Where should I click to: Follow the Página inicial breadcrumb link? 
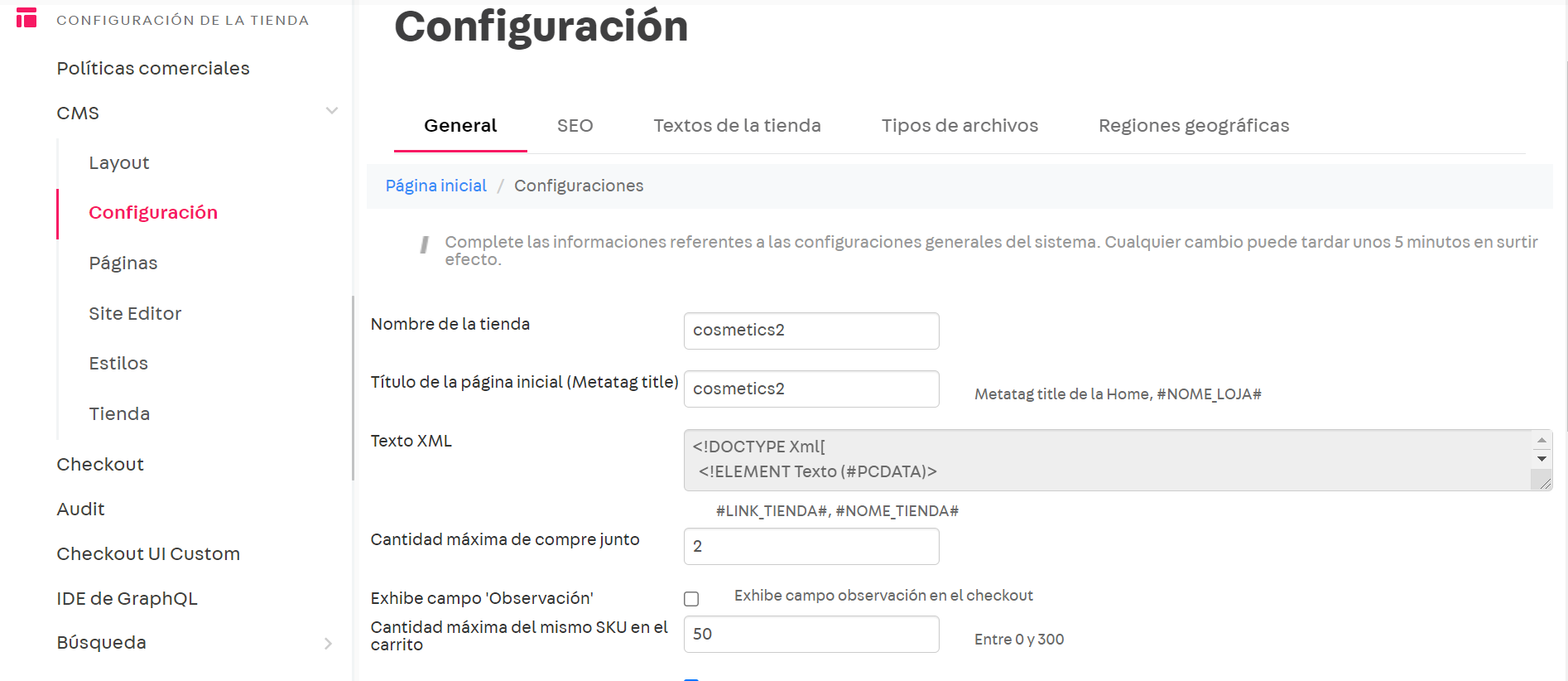pos(435,186)
